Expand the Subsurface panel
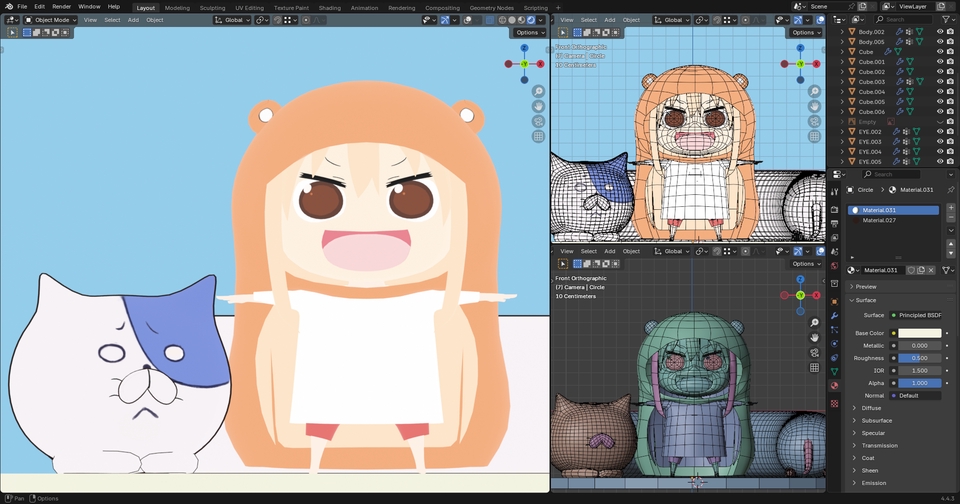960x504 pixels. [x=876, y=420]
